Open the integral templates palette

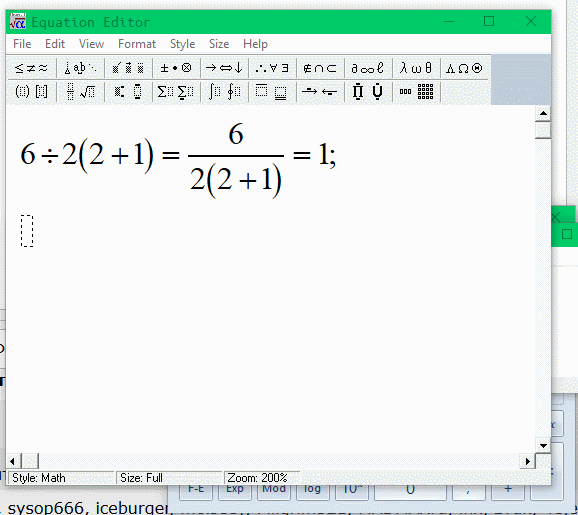point(224,92)
